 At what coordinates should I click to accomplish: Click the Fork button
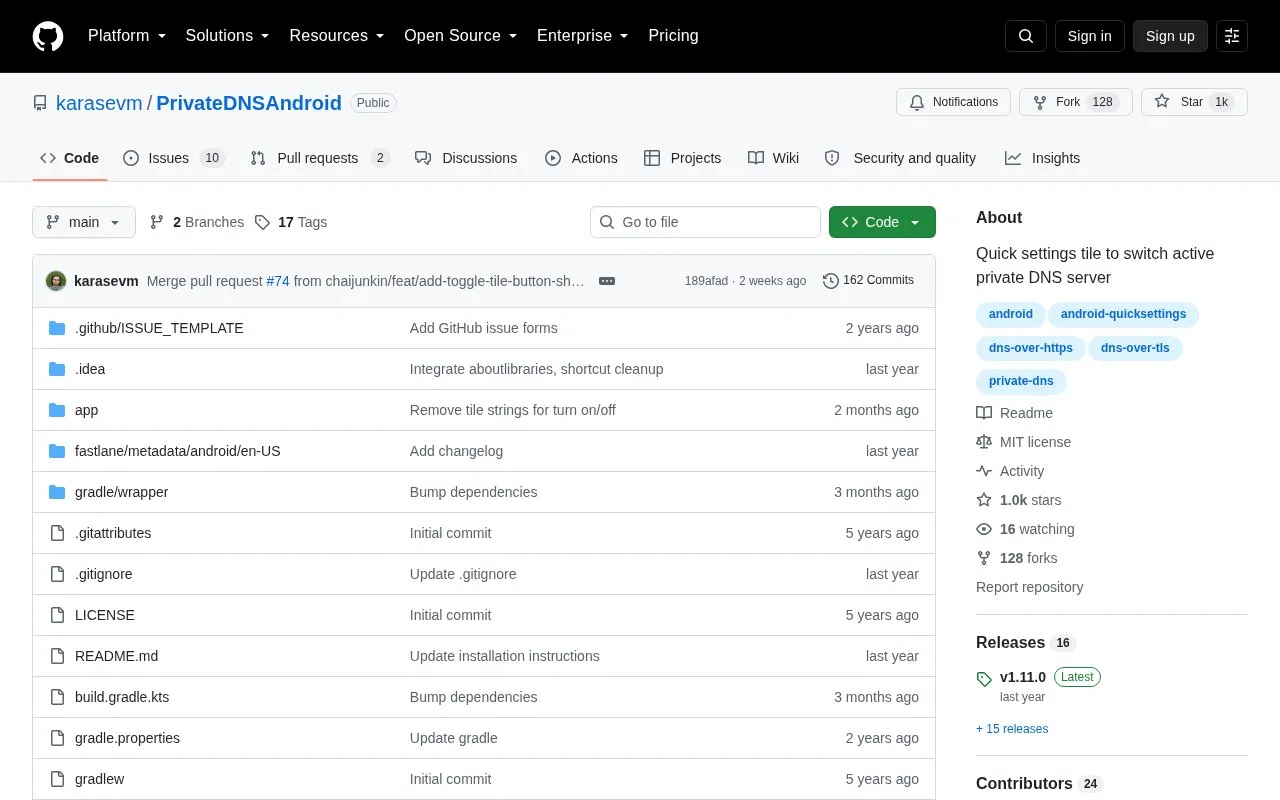point(1075,102)
